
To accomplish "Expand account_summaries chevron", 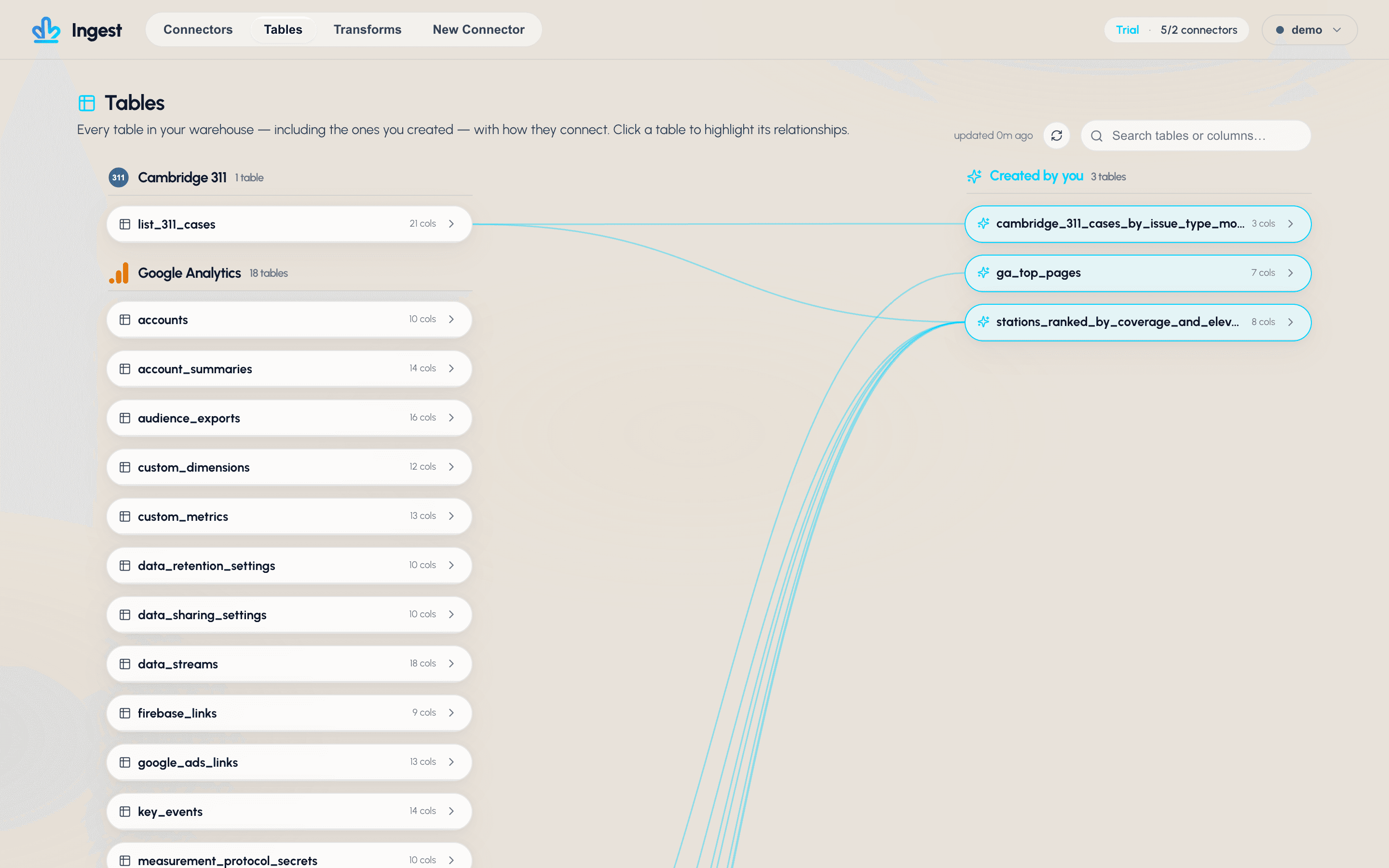I will point(451,368).
